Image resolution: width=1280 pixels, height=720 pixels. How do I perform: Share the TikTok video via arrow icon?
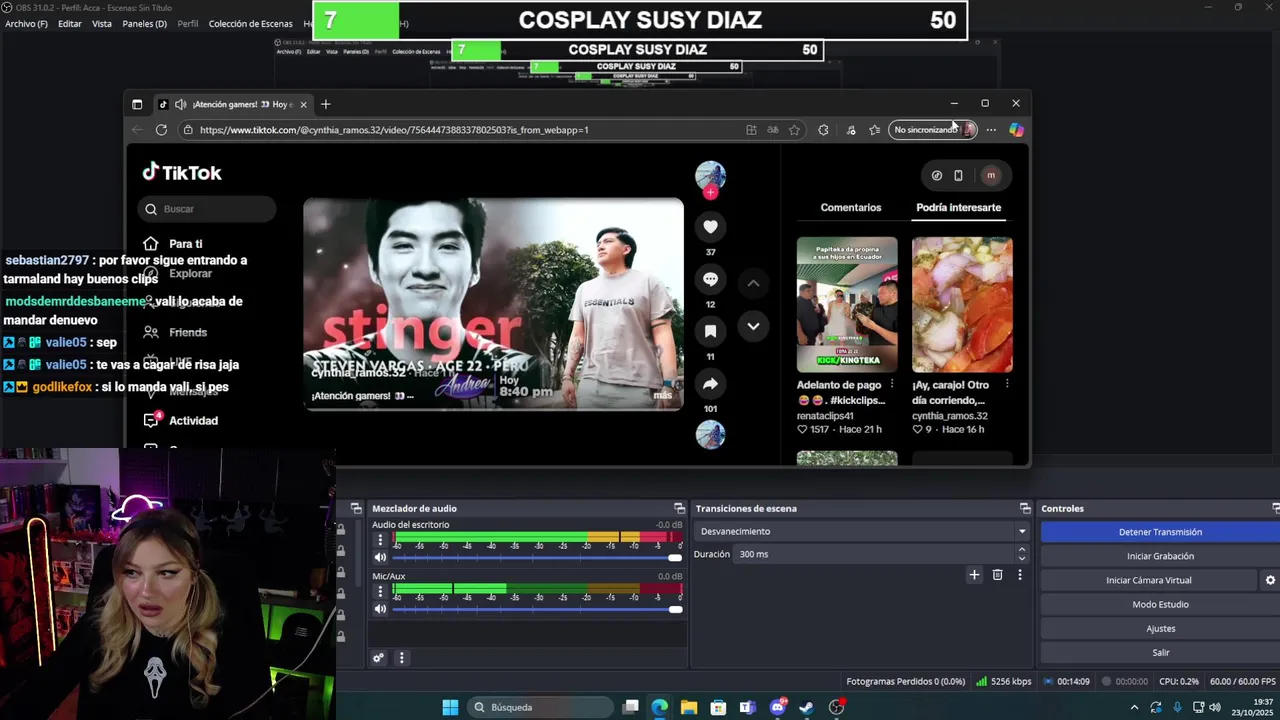710,383
